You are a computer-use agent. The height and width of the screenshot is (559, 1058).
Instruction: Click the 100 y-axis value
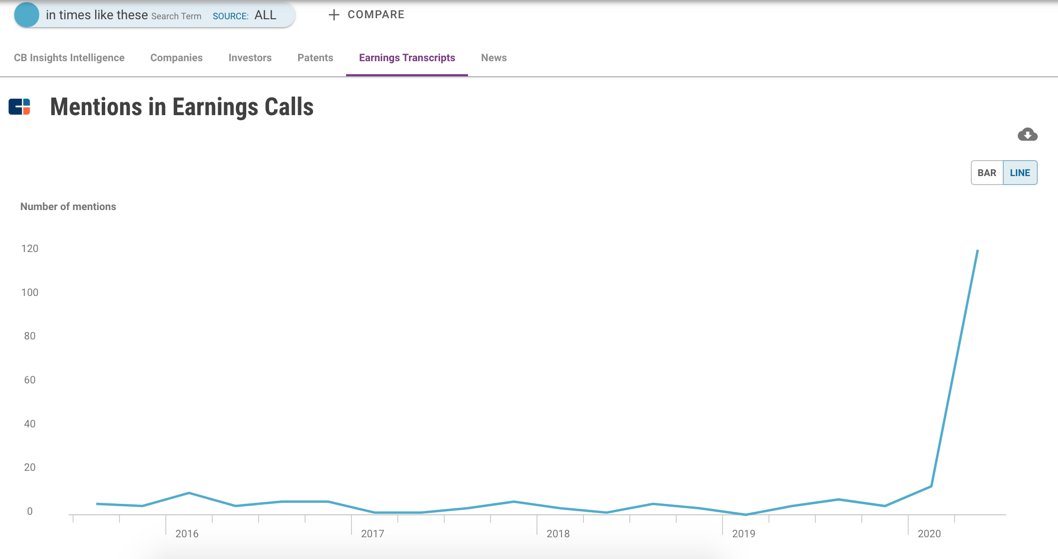pos(30,292)
